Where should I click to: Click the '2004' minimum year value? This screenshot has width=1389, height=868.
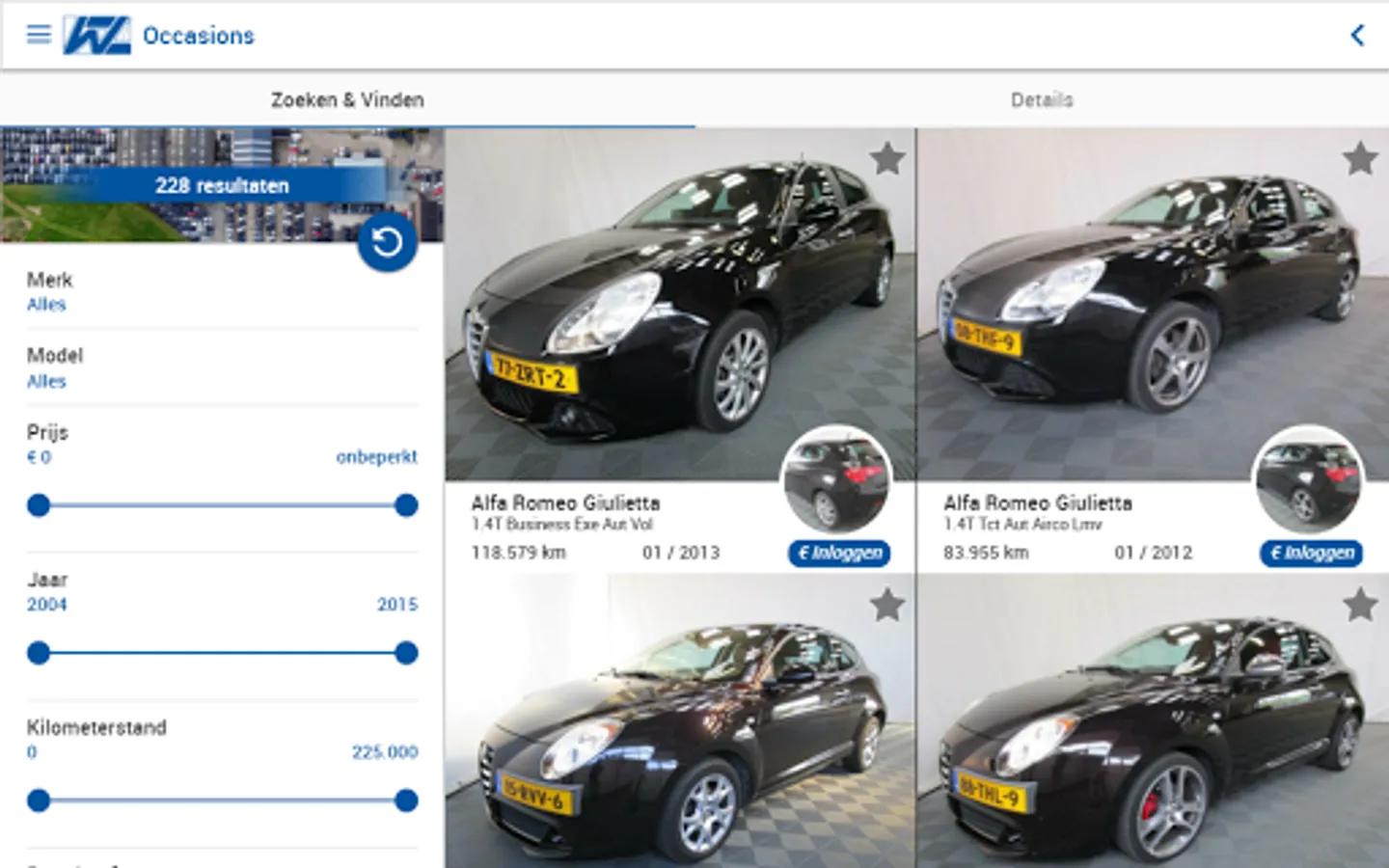(47, 605)
